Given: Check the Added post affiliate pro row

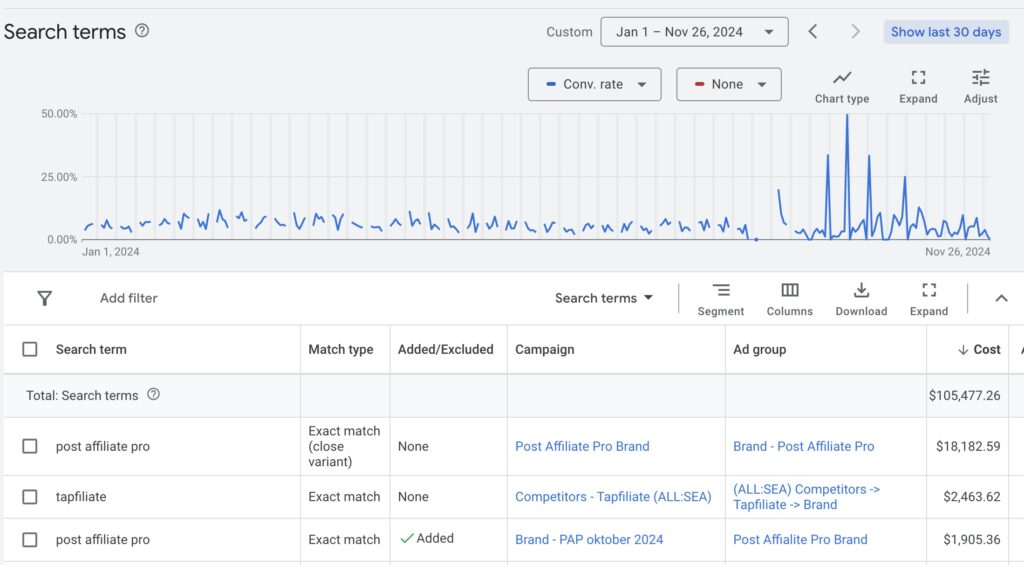Looking at the screenshot, I should coord(30,540).
